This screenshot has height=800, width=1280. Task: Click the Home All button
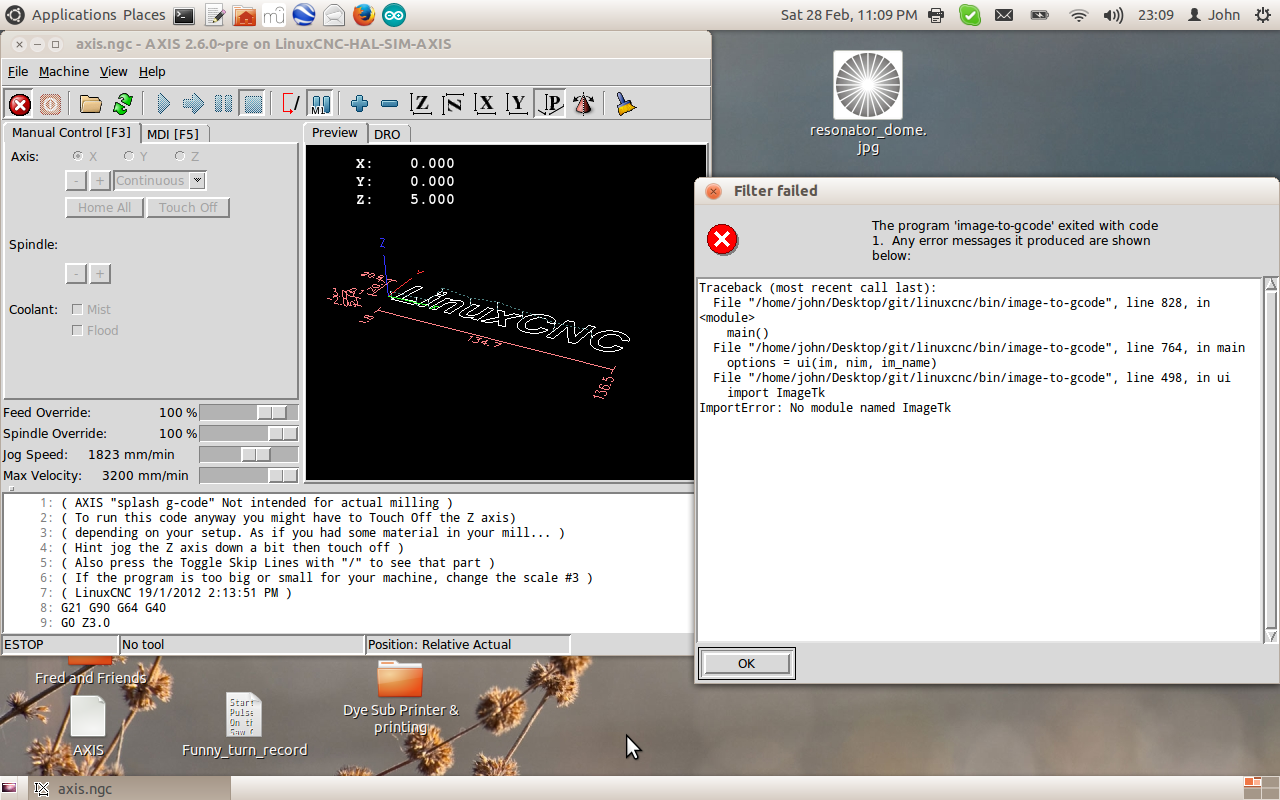[104, 208]
